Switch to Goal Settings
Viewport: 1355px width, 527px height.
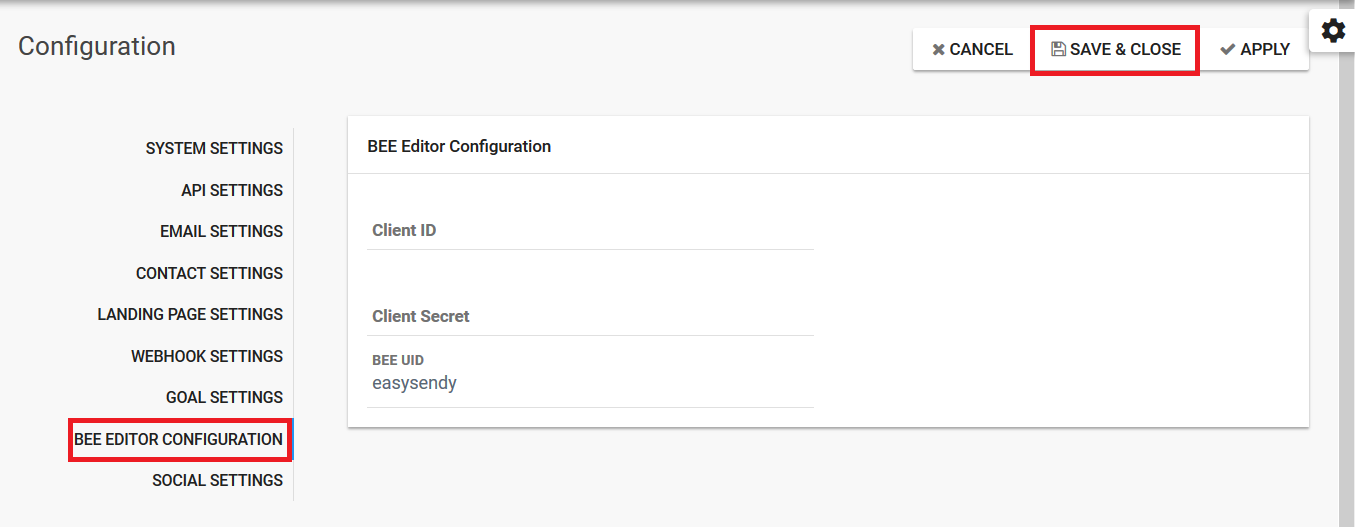(x=224, y=397)
